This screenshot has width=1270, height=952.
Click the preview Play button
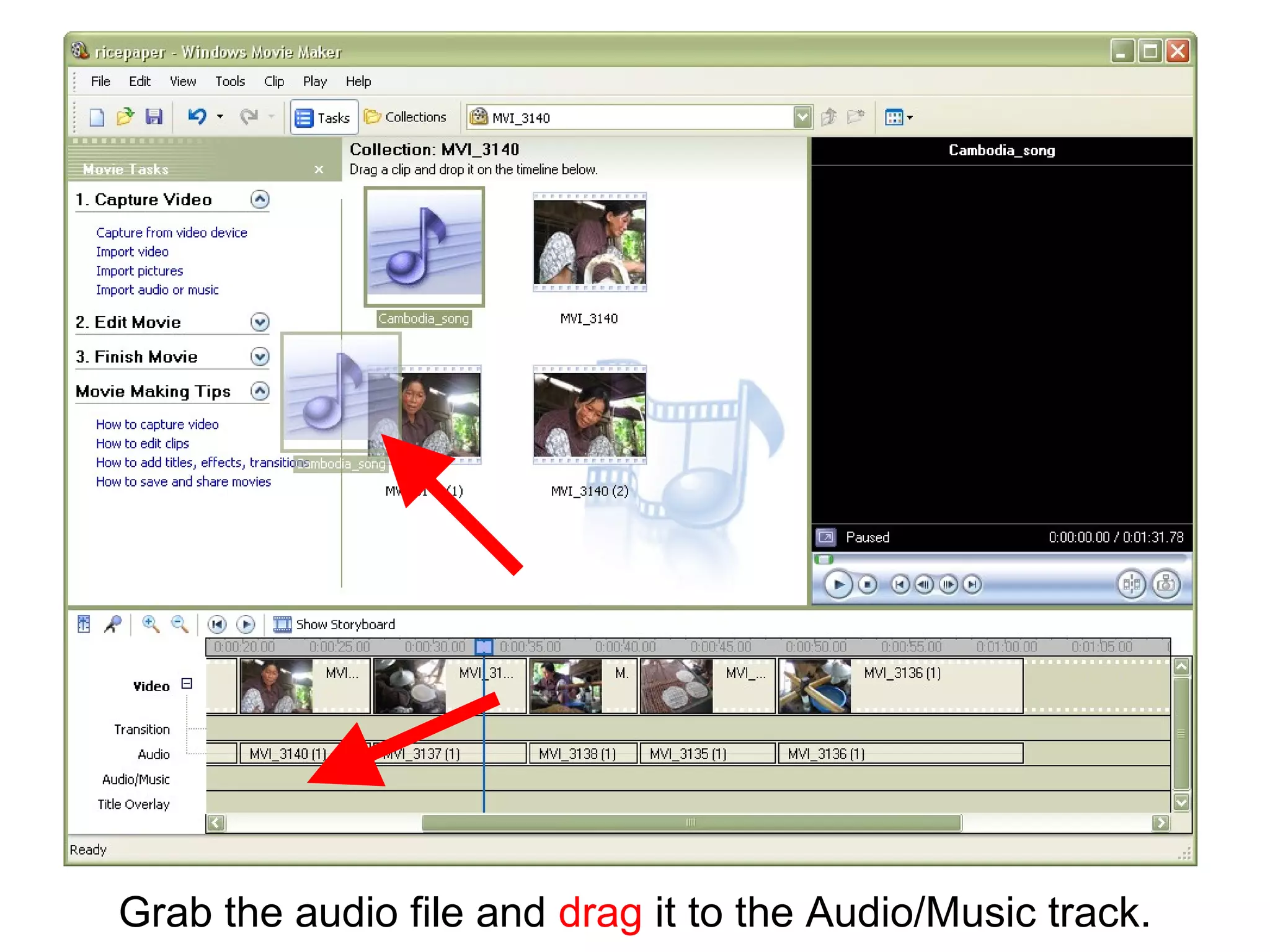[838, 584]
